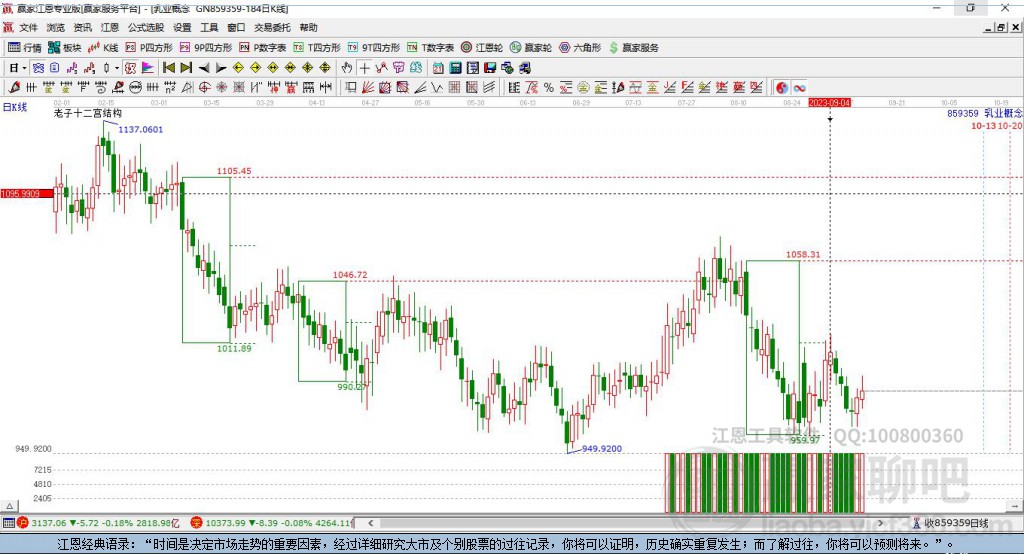Click the black left arrow icon

204,68
